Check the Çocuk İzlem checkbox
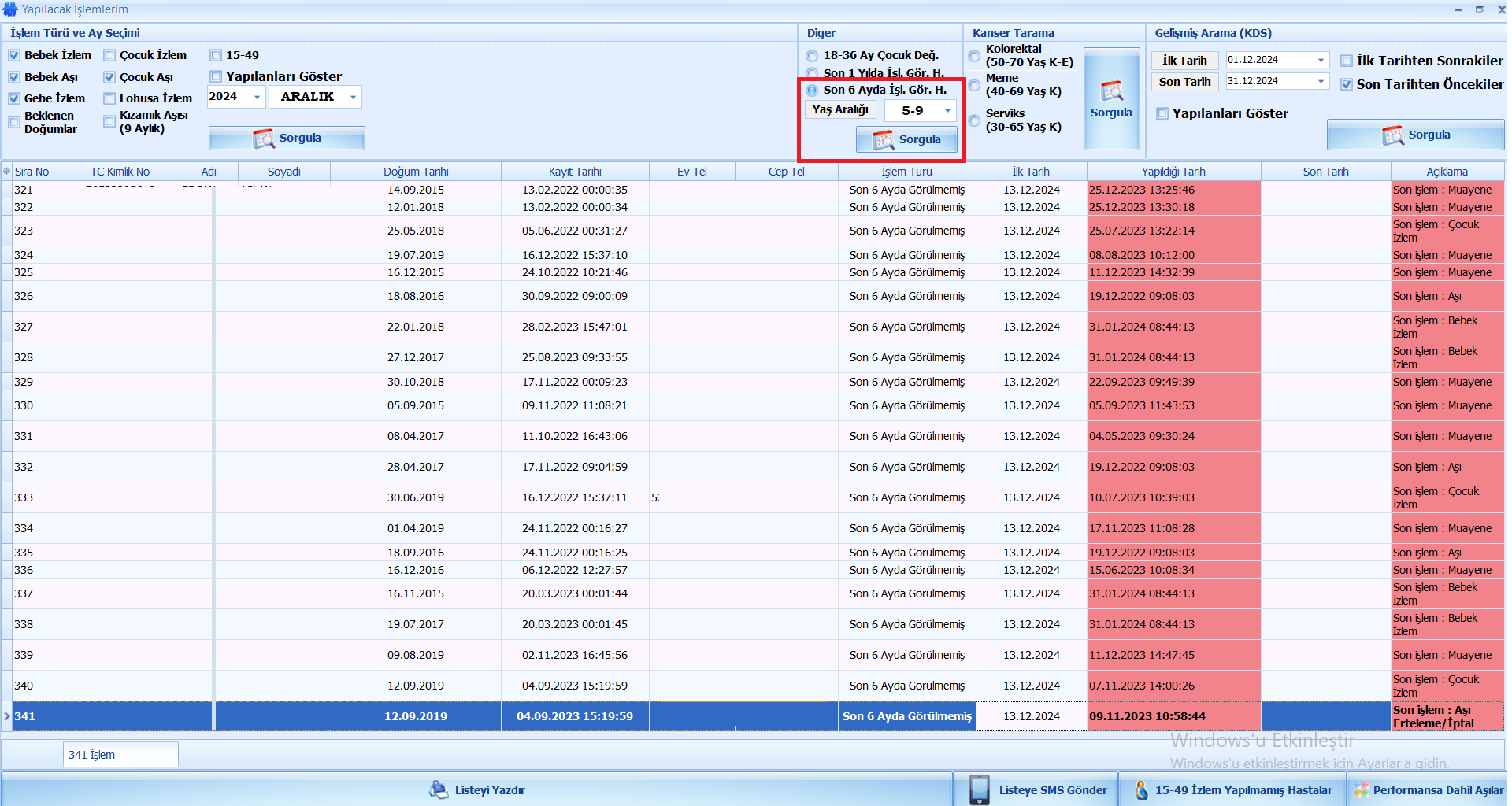The width and height of the screenshot is (1512, 806). point(109,55)
